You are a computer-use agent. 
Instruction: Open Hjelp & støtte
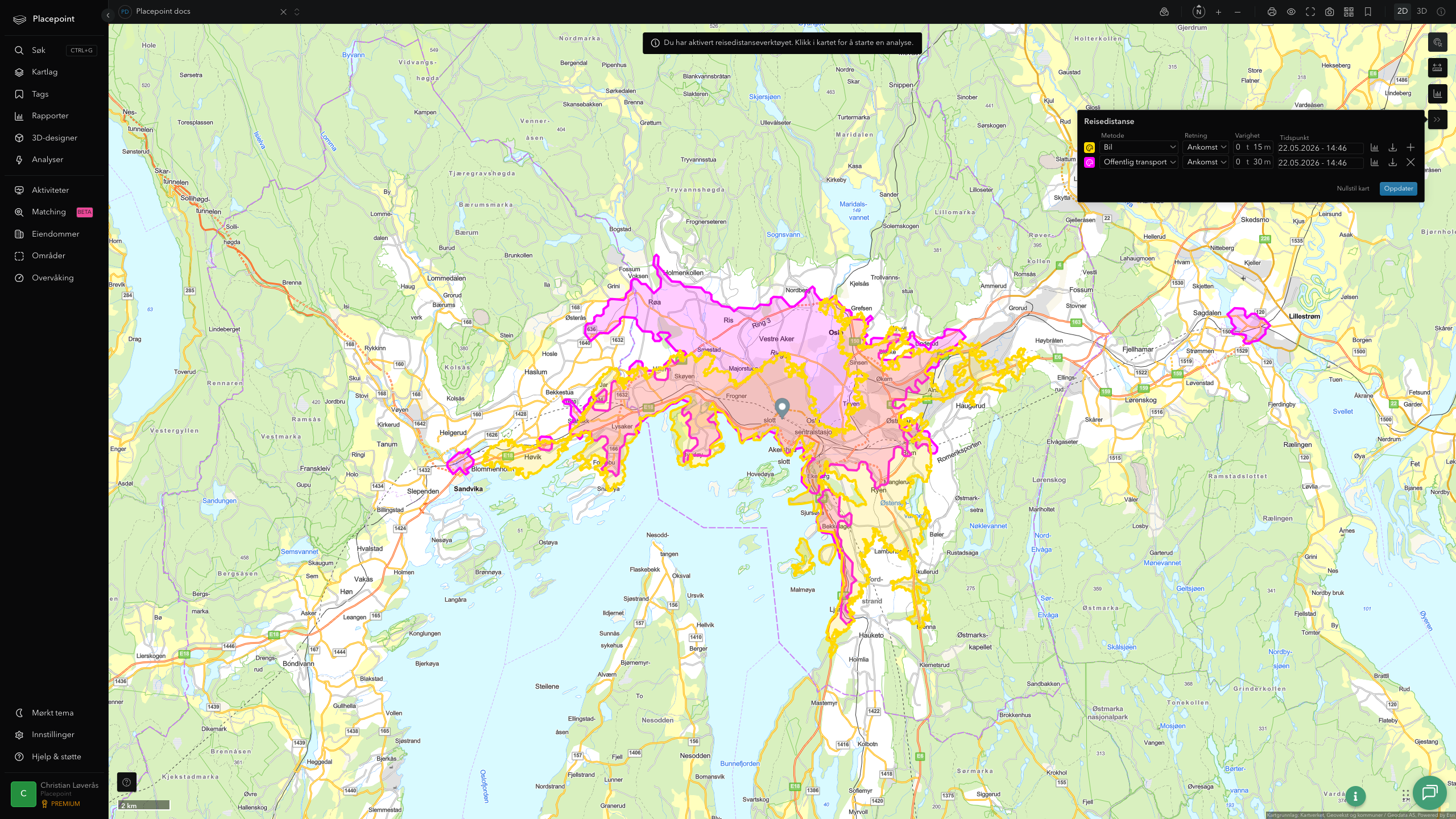55,757
